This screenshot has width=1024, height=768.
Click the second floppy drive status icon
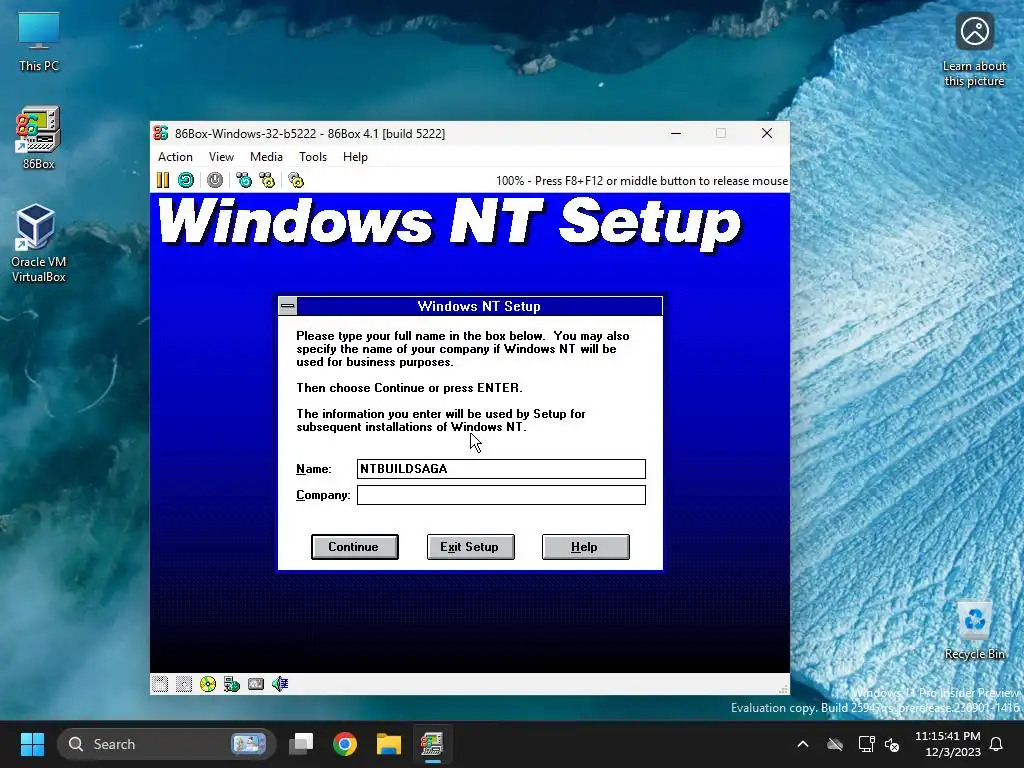[x=184, y=684]
